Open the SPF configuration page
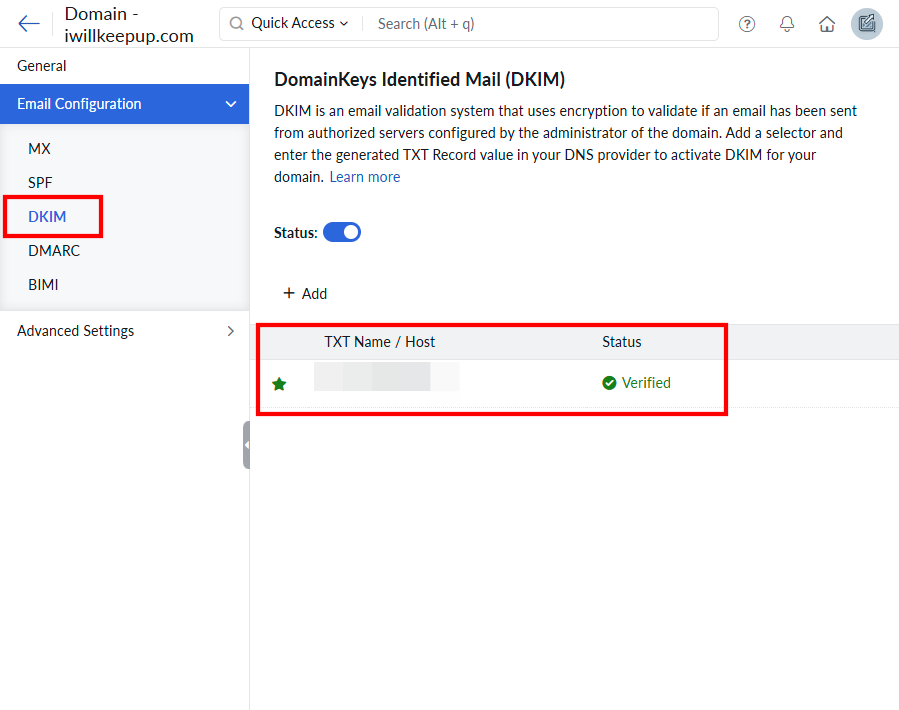899x710 pixels. point(40,183)
